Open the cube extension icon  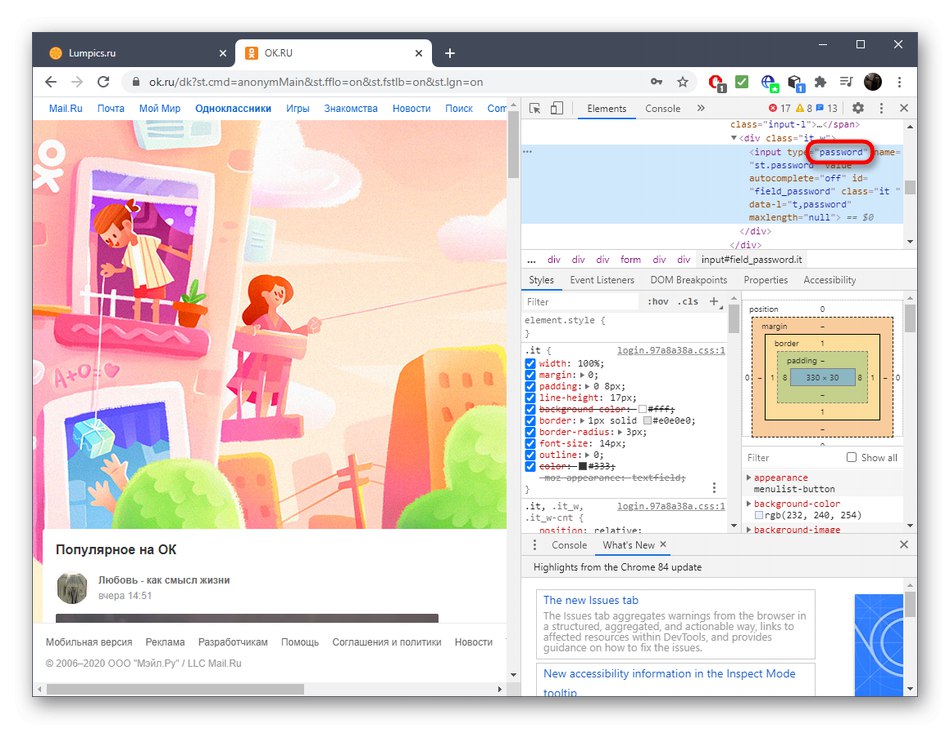tap(796, 82)
